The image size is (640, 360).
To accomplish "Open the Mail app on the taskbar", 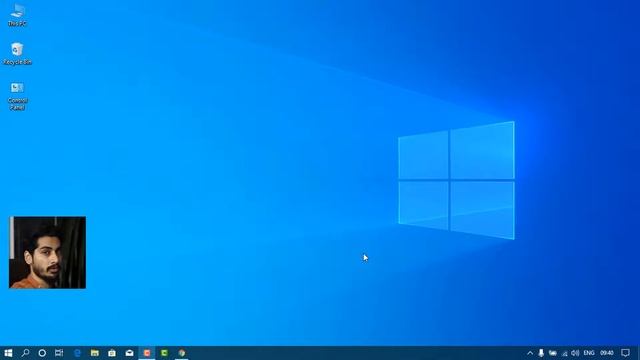I will [129, 353].
